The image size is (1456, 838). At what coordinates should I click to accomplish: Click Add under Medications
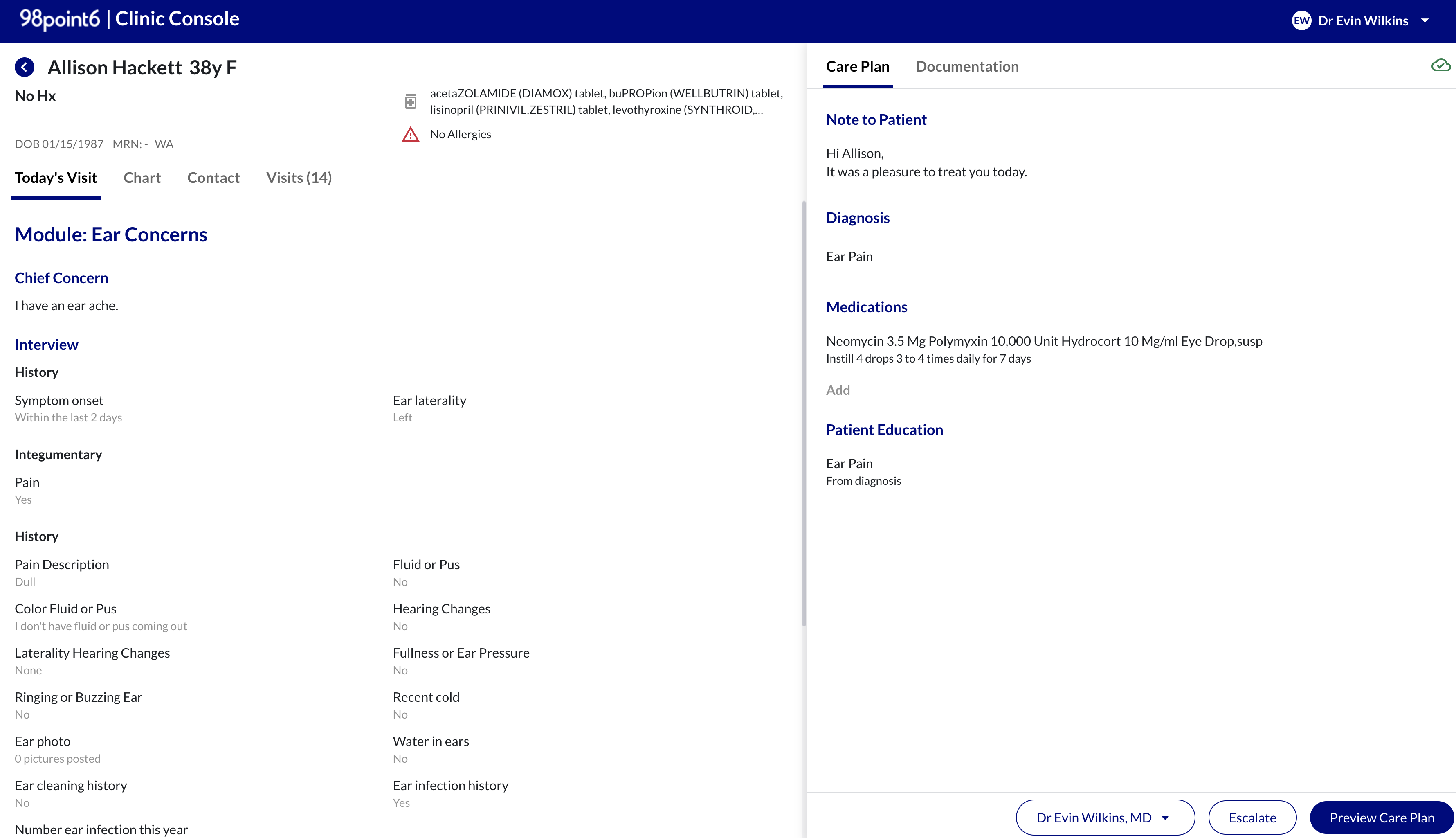tap(838, 390)
